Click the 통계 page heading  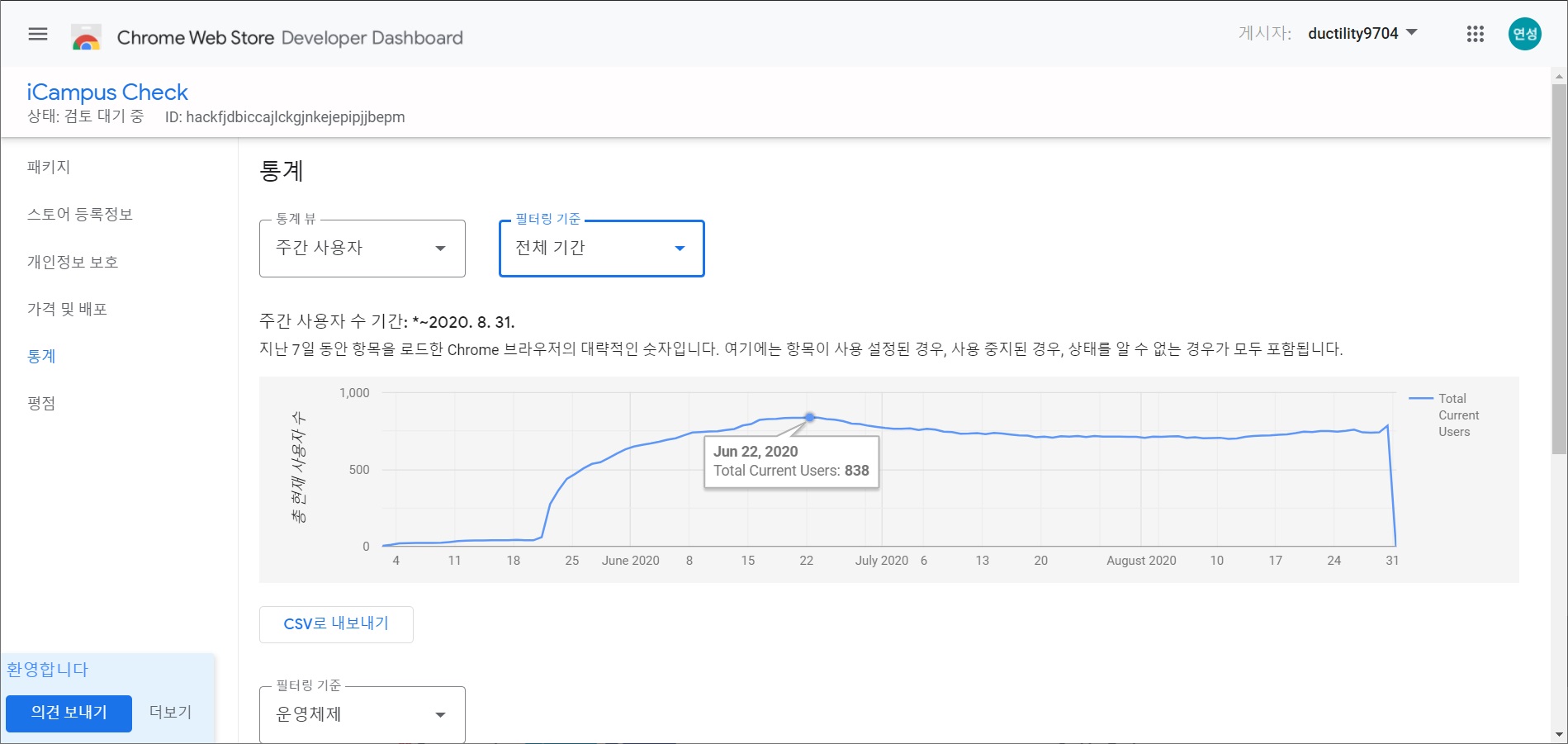click(x=282, y=171)
